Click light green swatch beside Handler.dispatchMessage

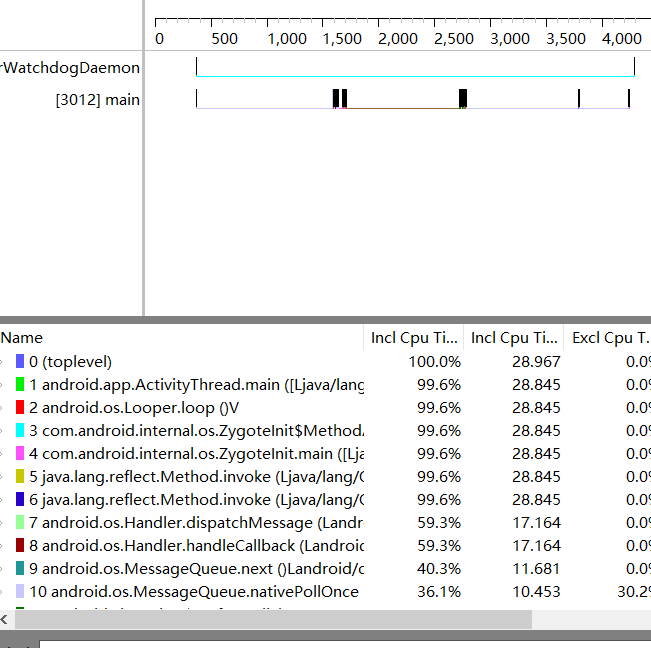click(20, 522)
